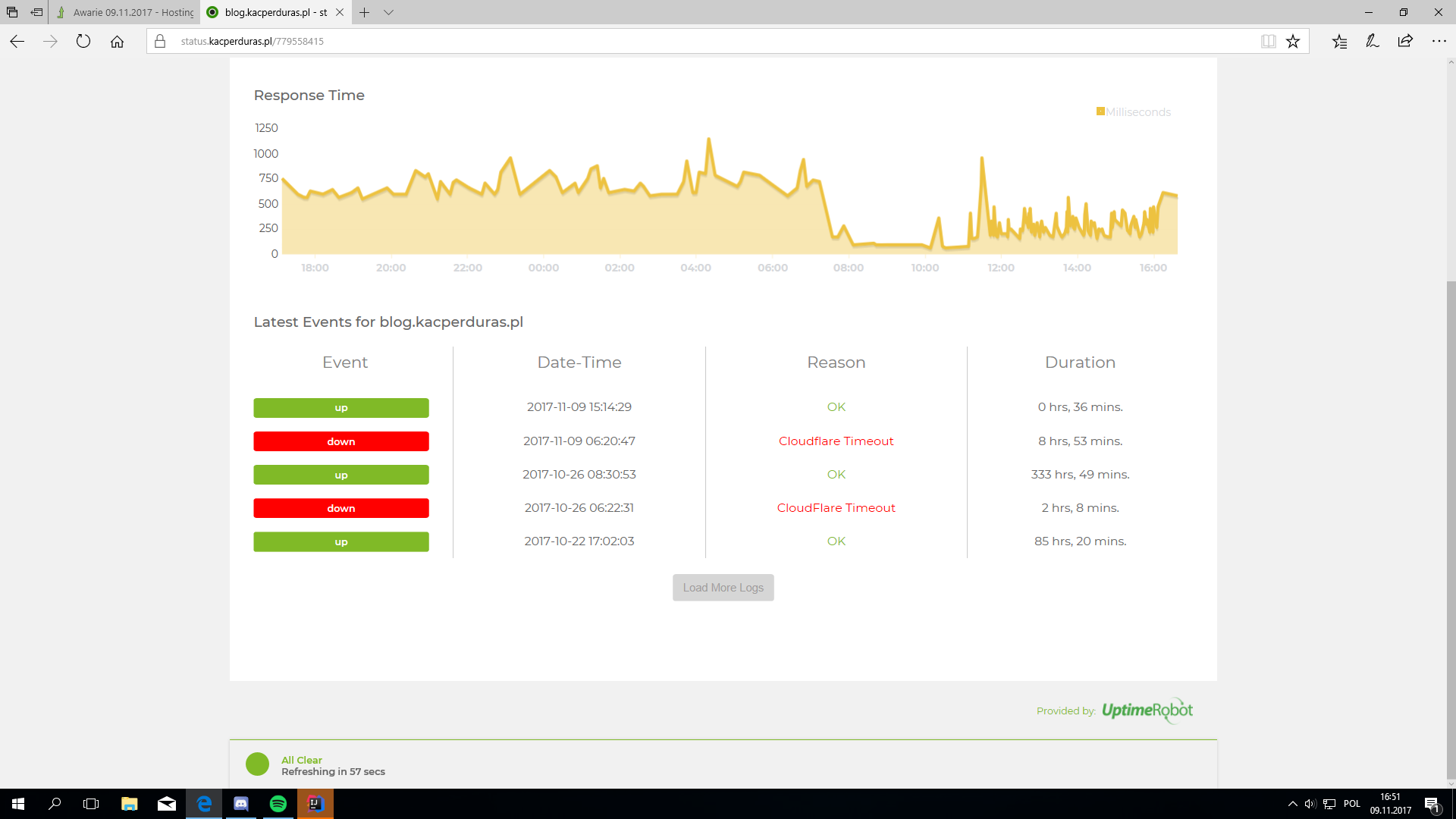Open the reading view icon in address bar
This screenshot has height=819, width=1456.
point(1268,42)
